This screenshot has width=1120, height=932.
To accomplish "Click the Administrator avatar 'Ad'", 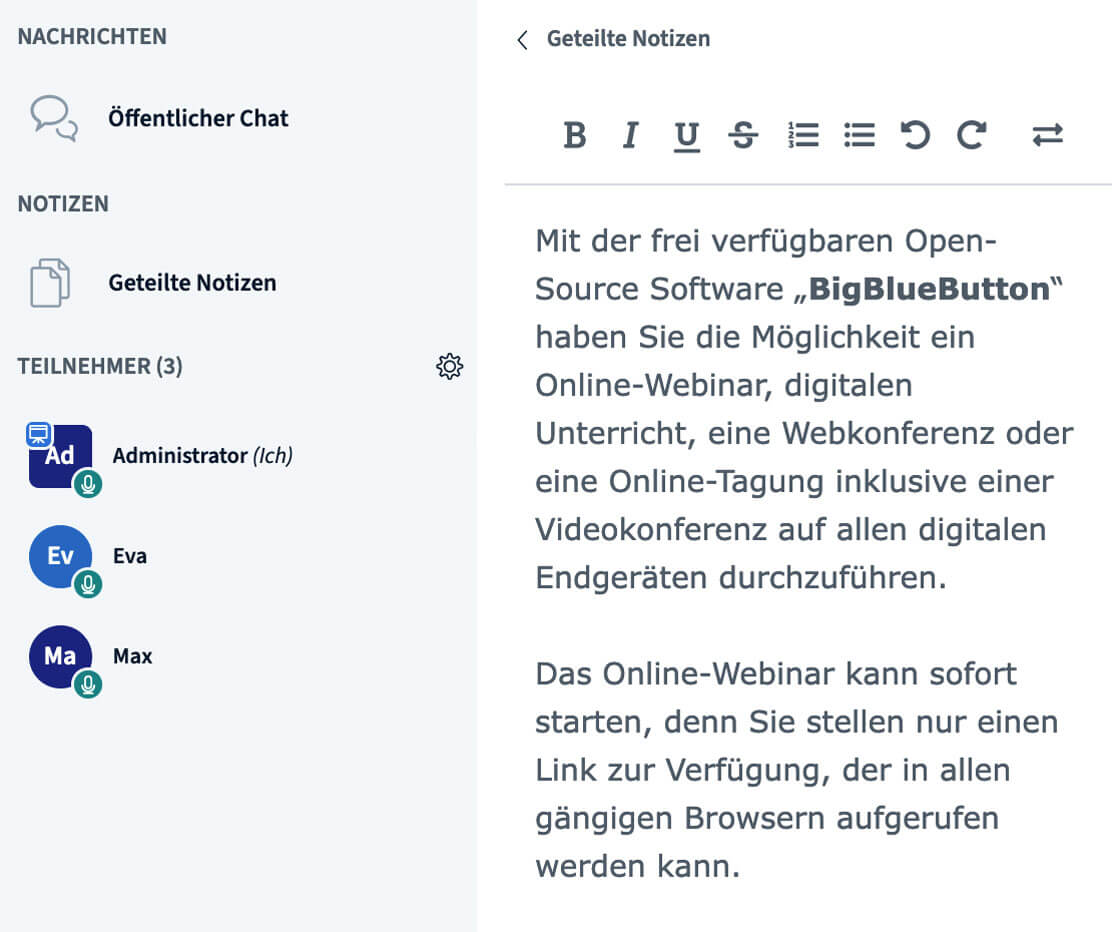I will [x=61, y=456].
